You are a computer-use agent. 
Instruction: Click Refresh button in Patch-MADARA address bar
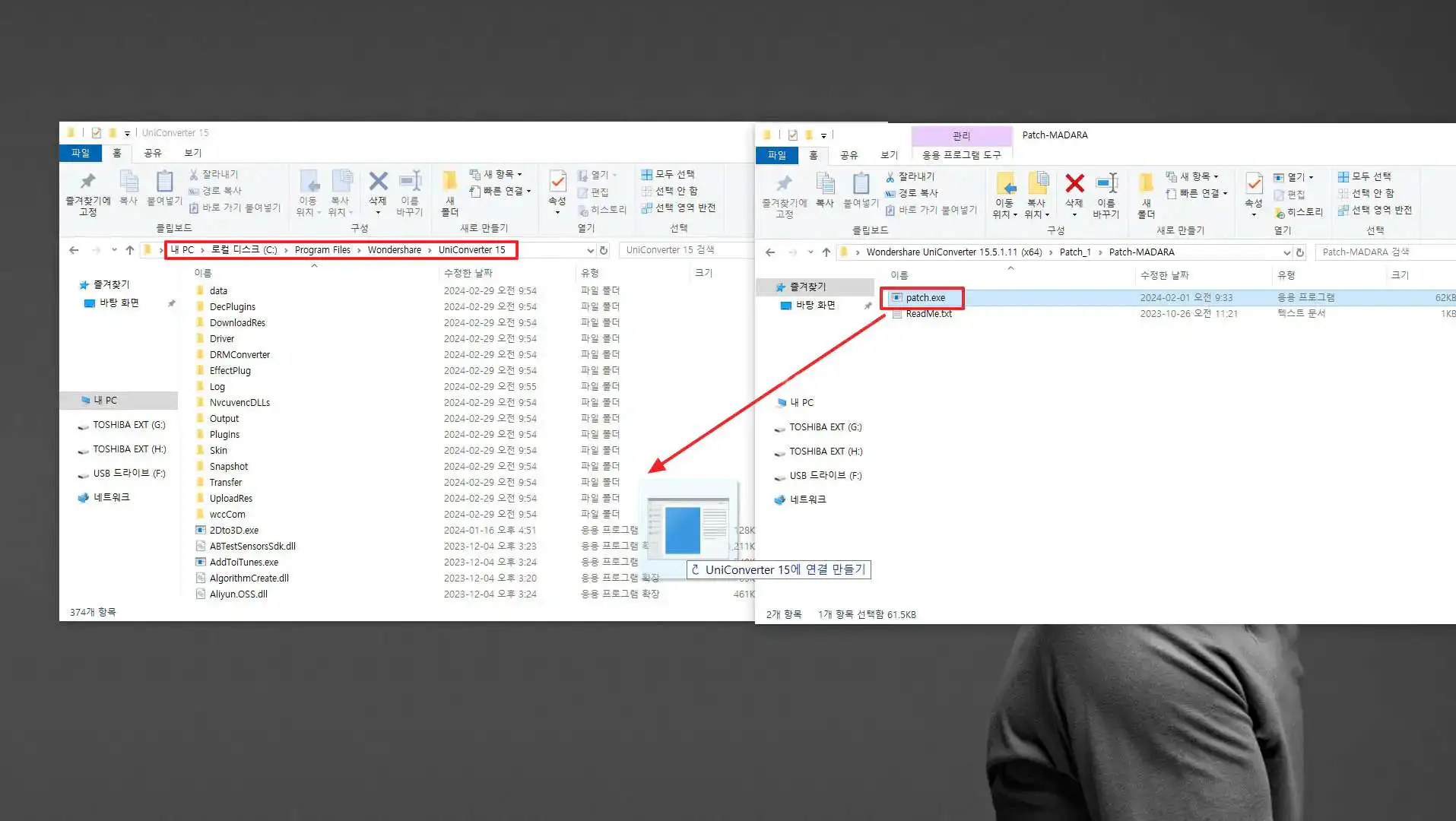pyautogui.click(x=1300, y=252)
